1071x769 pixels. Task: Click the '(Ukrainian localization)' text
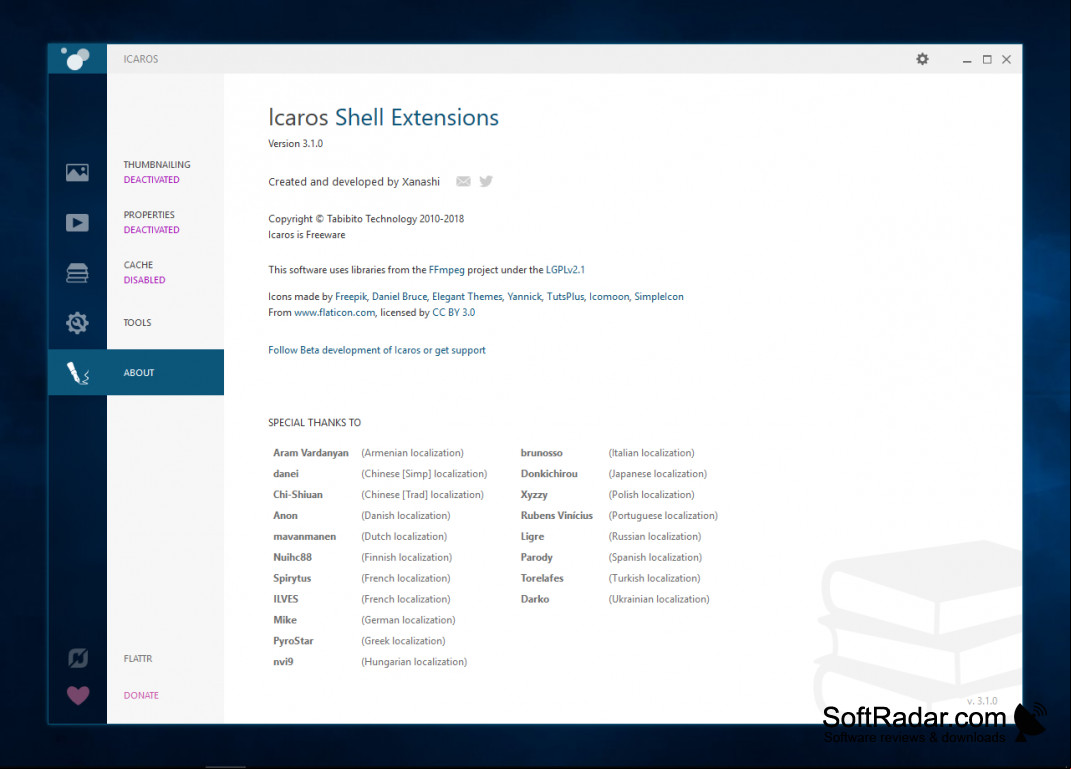click(x=659, y=599)
